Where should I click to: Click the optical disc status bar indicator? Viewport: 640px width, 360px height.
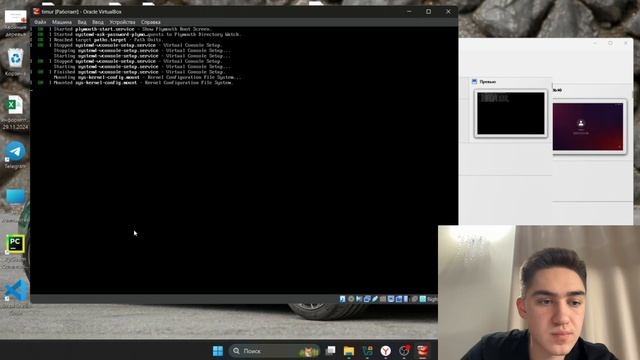[351, 299]
